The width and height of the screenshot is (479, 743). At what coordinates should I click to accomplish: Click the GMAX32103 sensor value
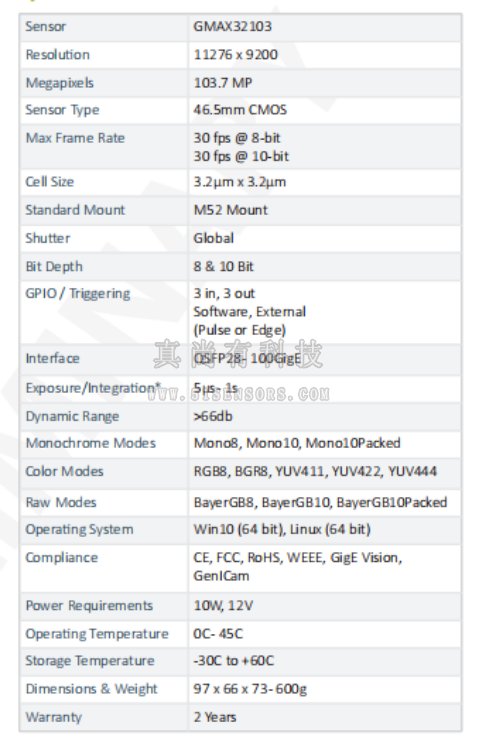(232, 26)
